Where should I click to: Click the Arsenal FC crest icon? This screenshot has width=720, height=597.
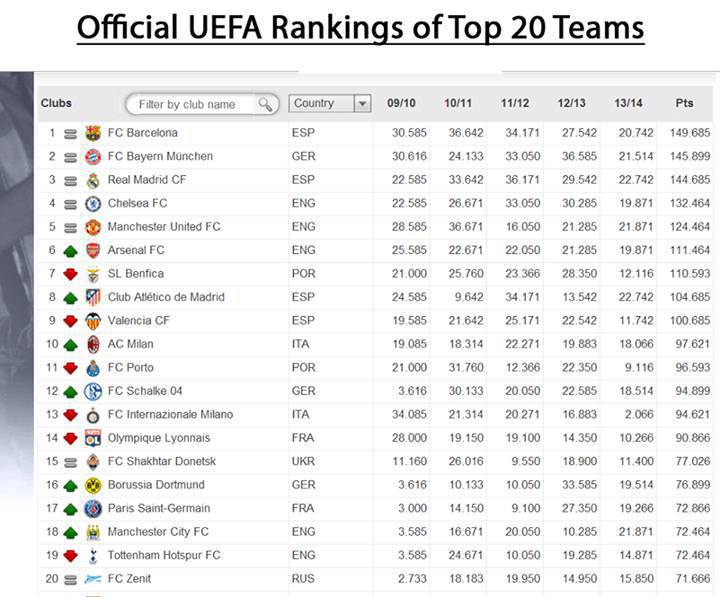point(93,250)
